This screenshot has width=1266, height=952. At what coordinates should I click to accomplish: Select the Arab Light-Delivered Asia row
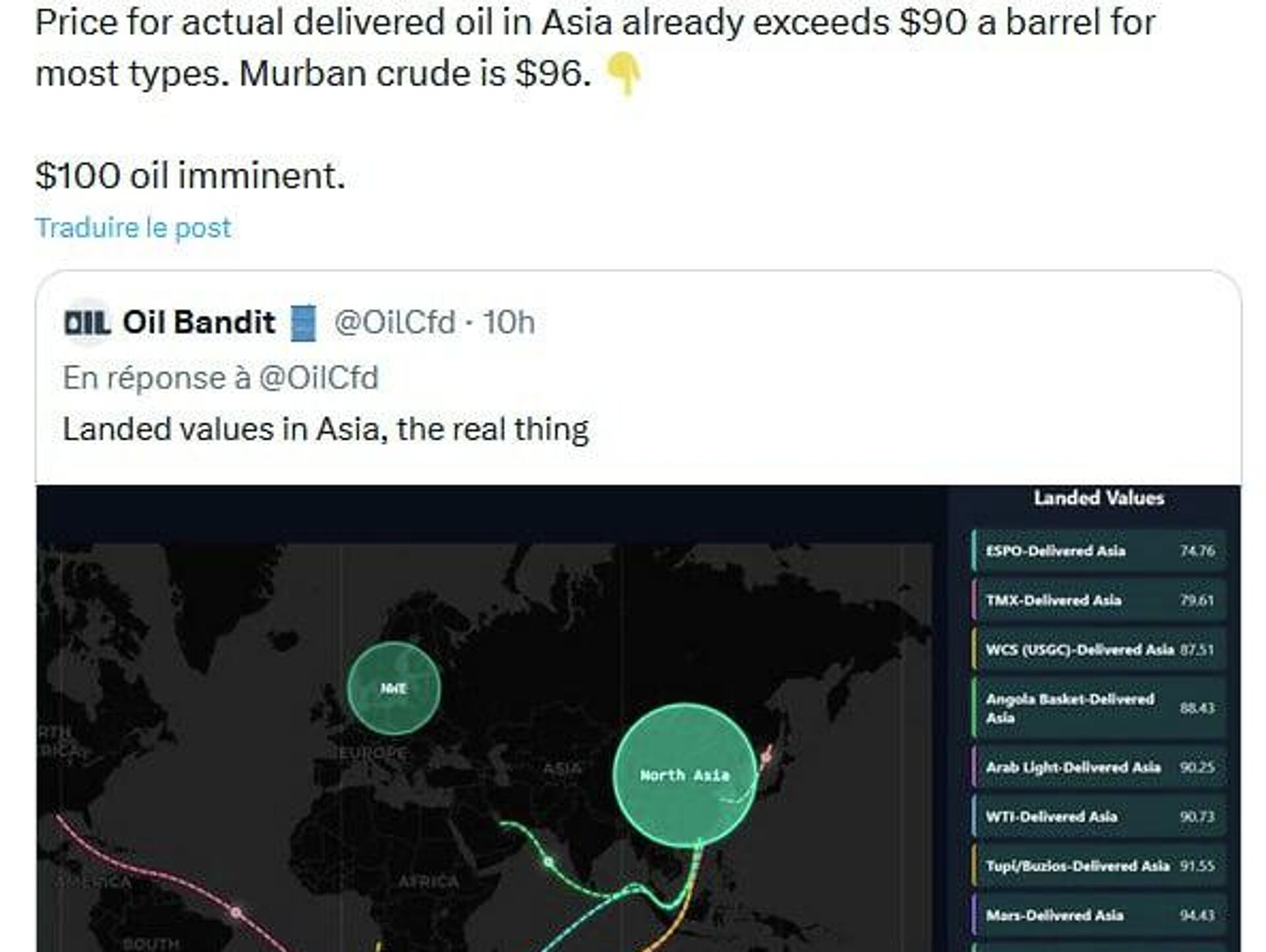(1099, 767)
